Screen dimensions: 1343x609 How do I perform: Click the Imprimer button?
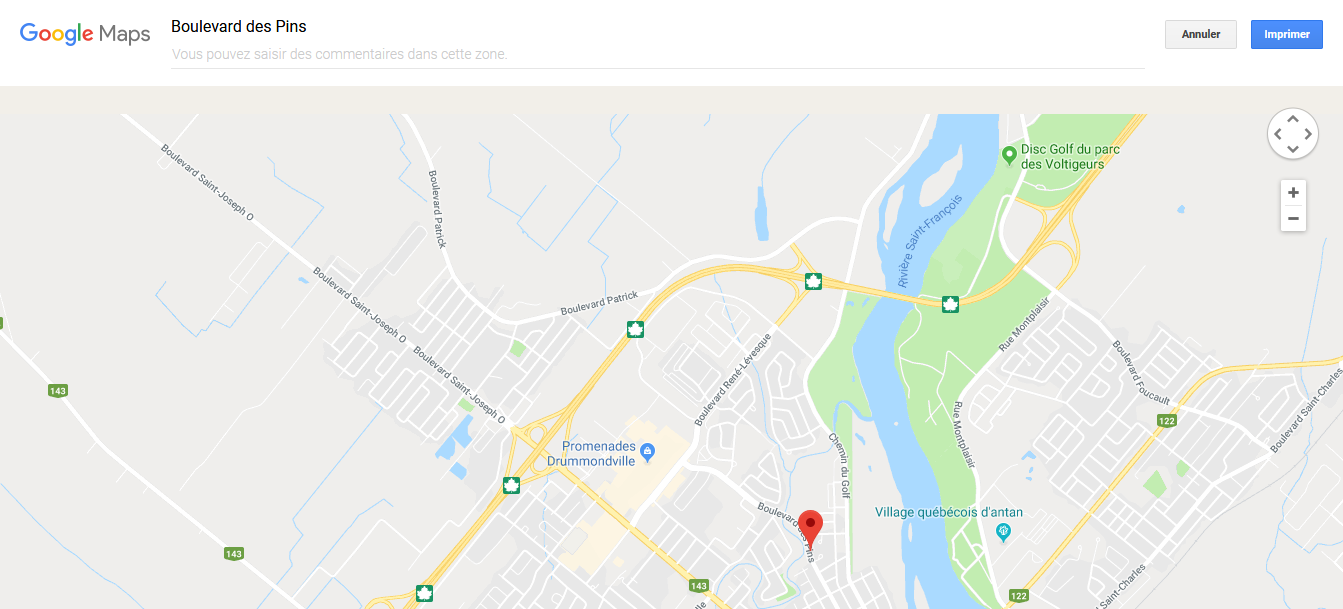tap(1287, 34)
